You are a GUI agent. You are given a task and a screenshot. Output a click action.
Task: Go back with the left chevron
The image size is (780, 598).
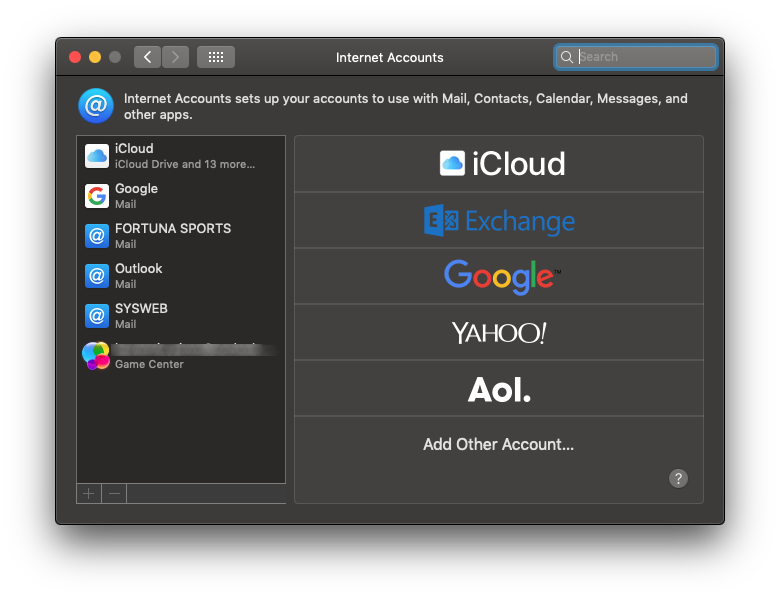[148, 57]
